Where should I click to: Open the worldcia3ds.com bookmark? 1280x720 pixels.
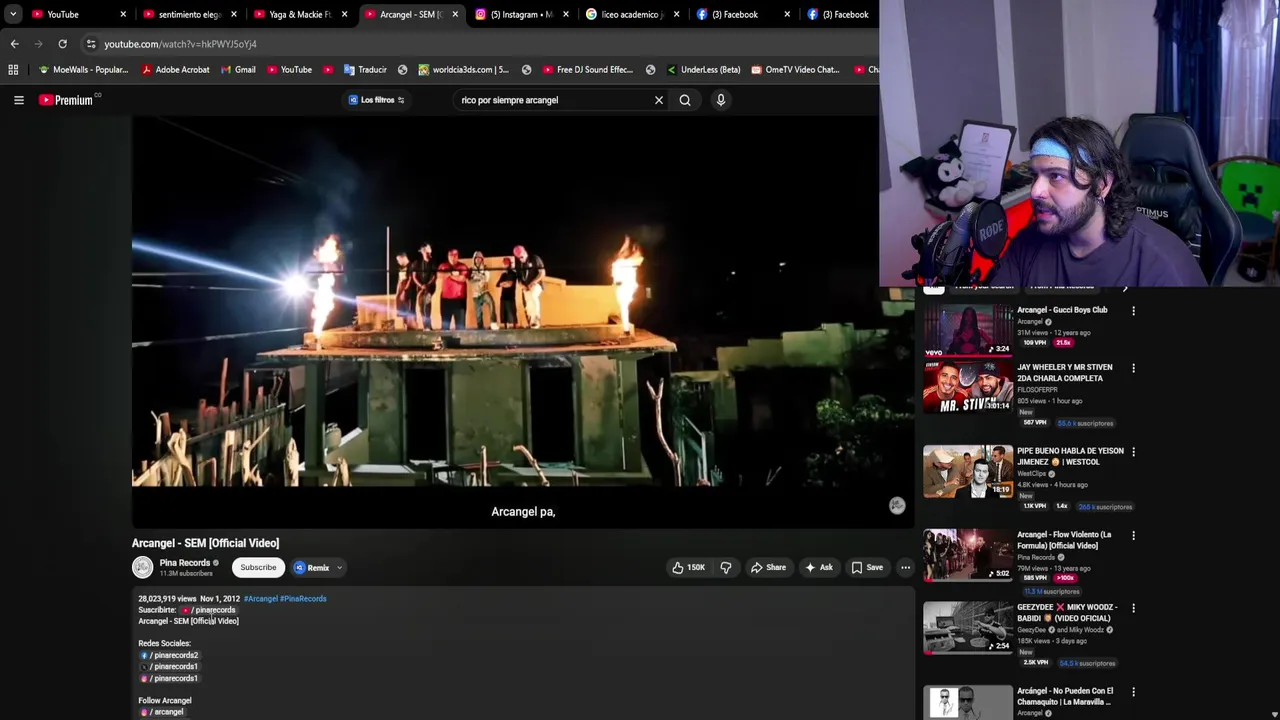463,70
